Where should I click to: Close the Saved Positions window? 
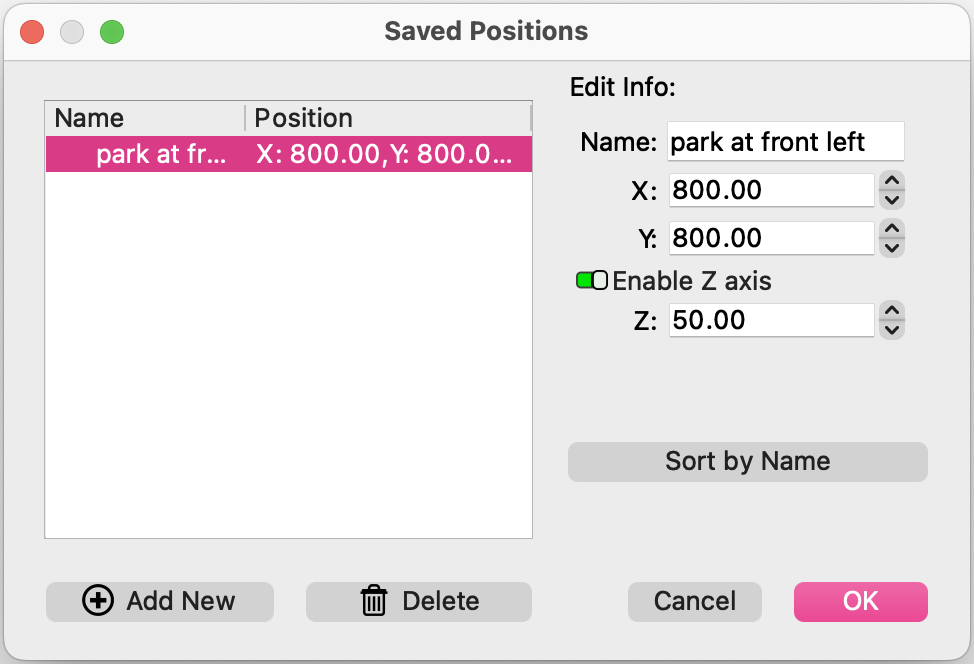pyautogui.click(x=32, y=32)
